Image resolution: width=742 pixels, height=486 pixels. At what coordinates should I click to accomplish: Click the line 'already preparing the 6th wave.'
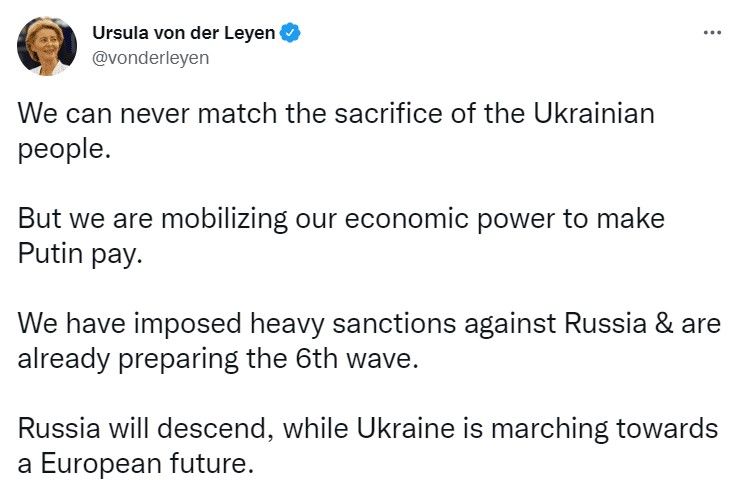[218, 359]
